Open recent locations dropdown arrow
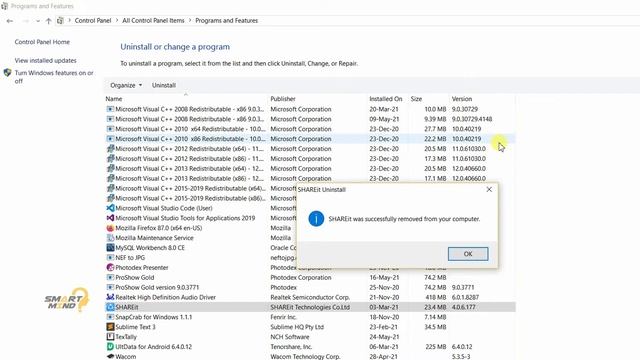The width and height of the screenshot is (640, 360). click(38, 21)
